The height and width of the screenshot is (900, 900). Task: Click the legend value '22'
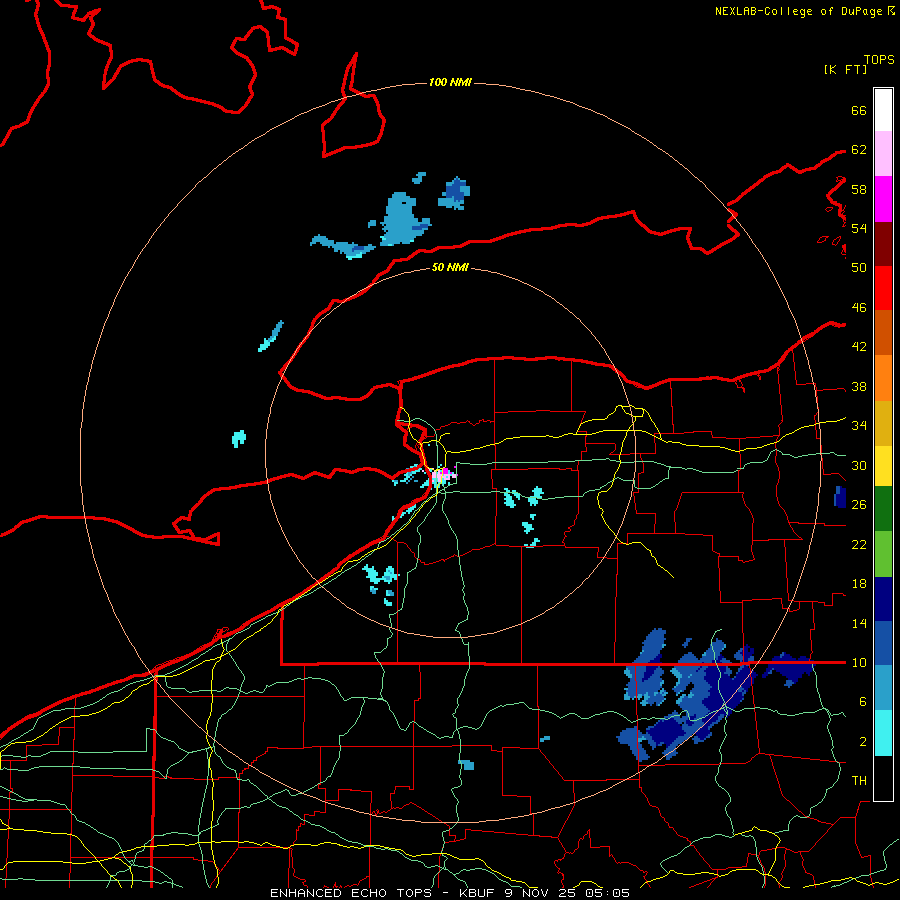coord(859,544)
